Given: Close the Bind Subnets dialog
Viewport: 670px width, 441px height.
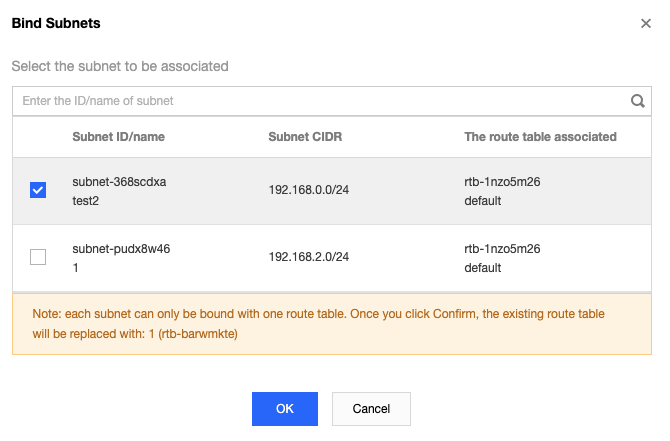Looking at the screenshot, I should 646,23.
